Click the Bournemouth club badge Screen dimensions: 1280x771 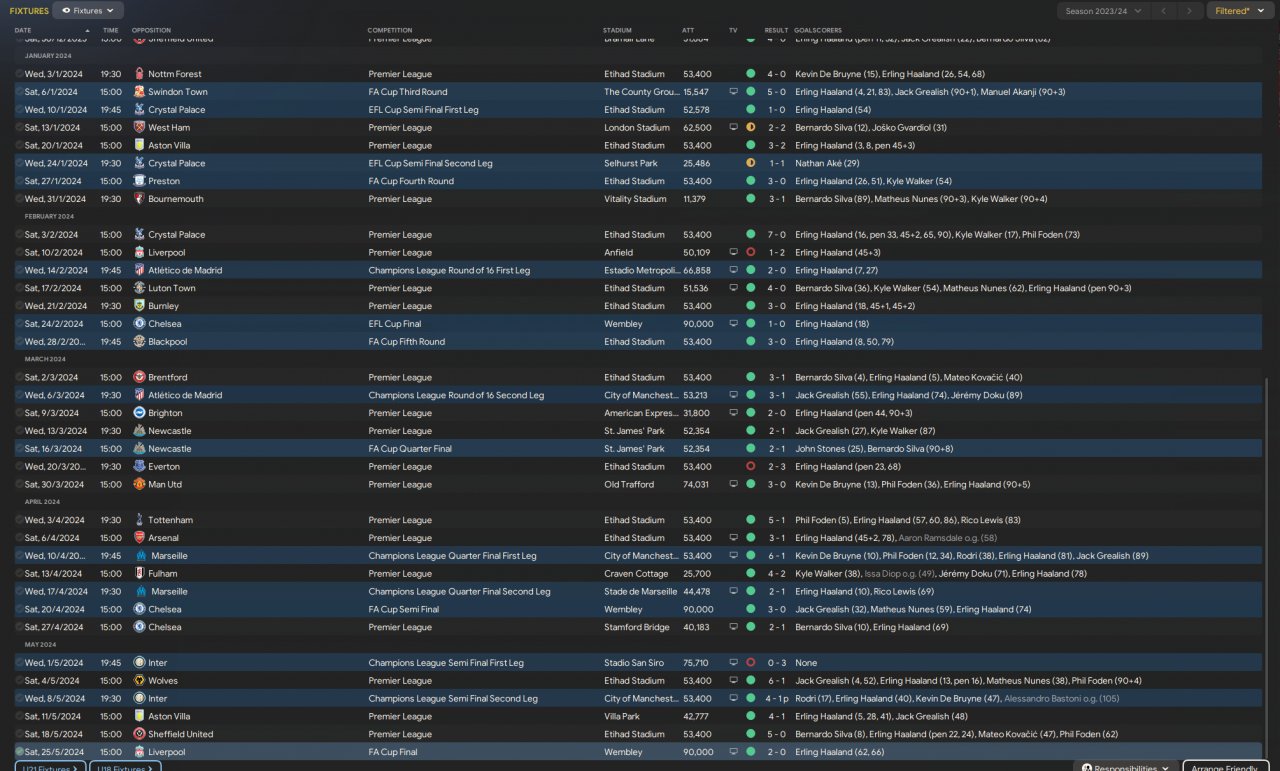[139, 199]
